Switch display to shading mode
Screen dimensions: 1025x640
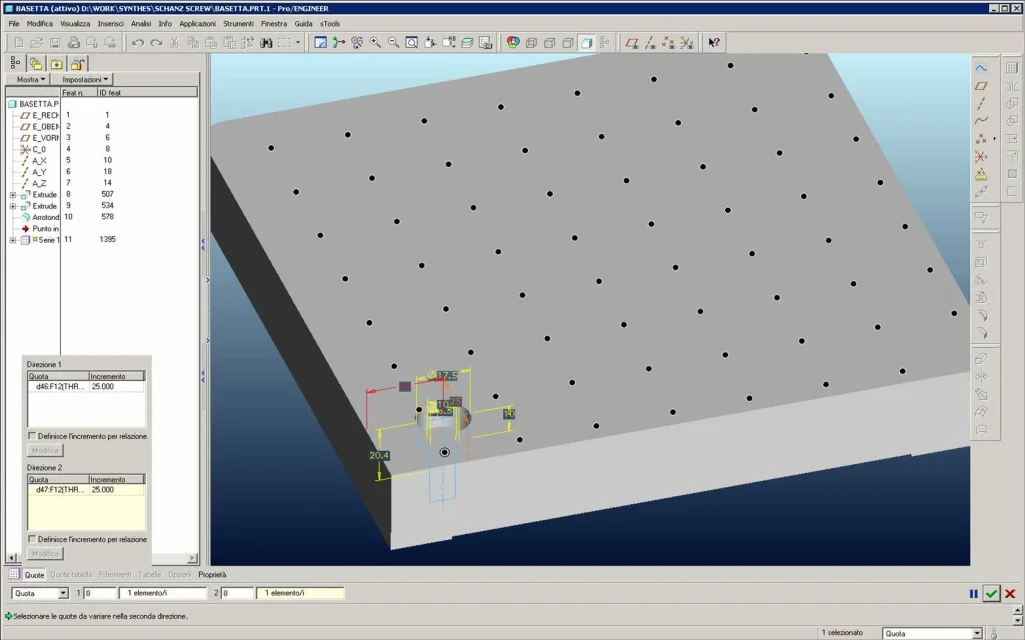586,43
